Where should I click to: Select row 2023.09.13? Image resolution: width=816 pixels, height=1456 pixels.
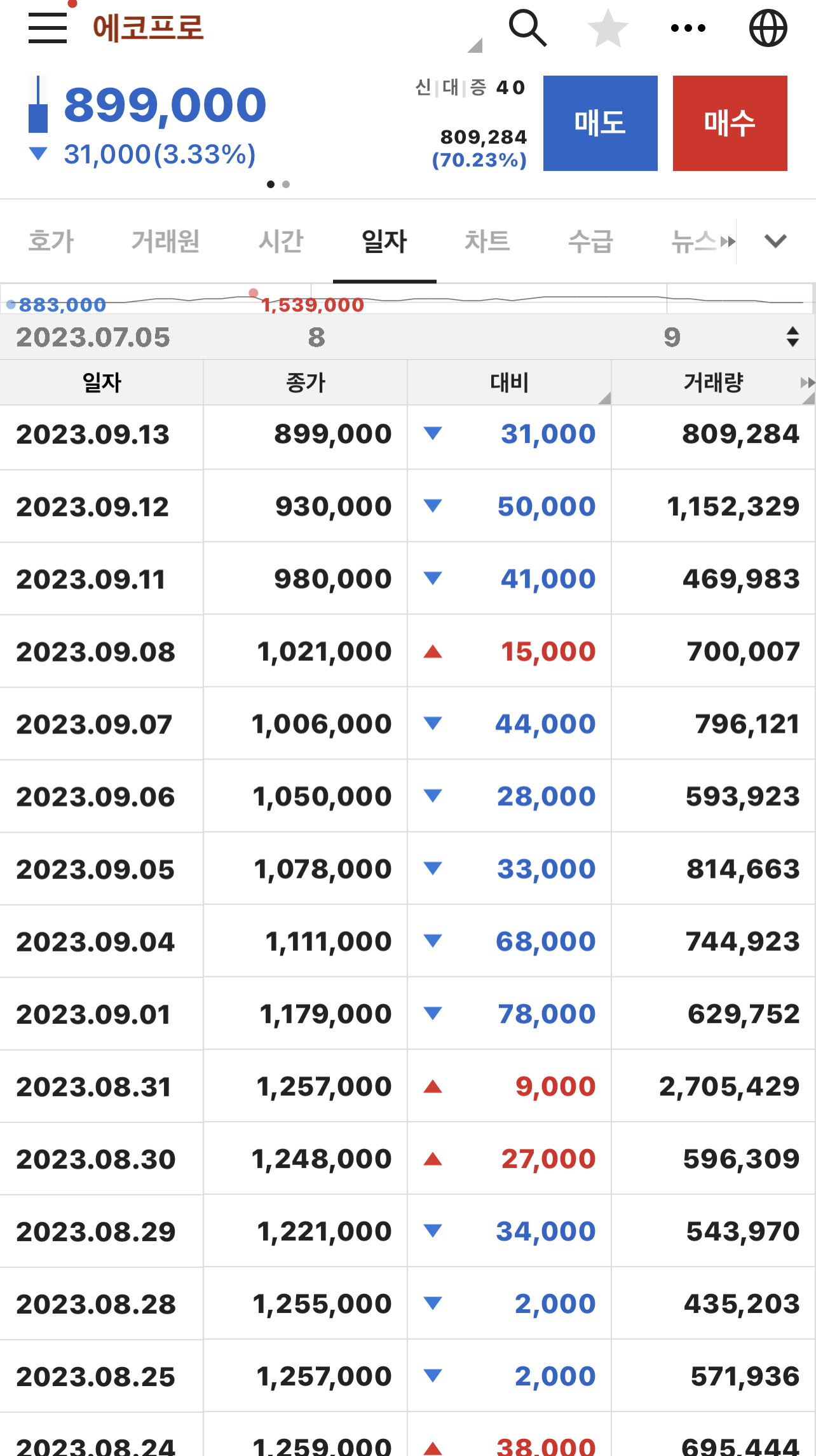408,435
